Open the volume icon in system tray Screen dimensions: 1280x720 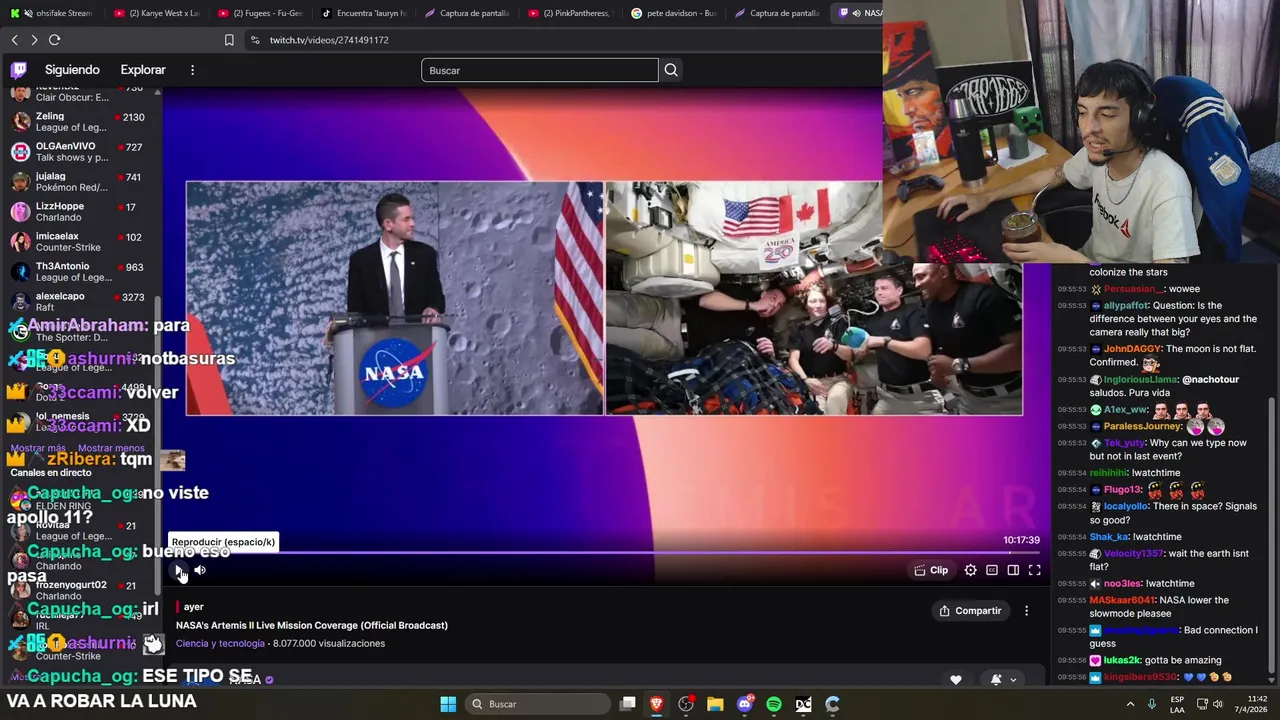[x=1217, y=704]
